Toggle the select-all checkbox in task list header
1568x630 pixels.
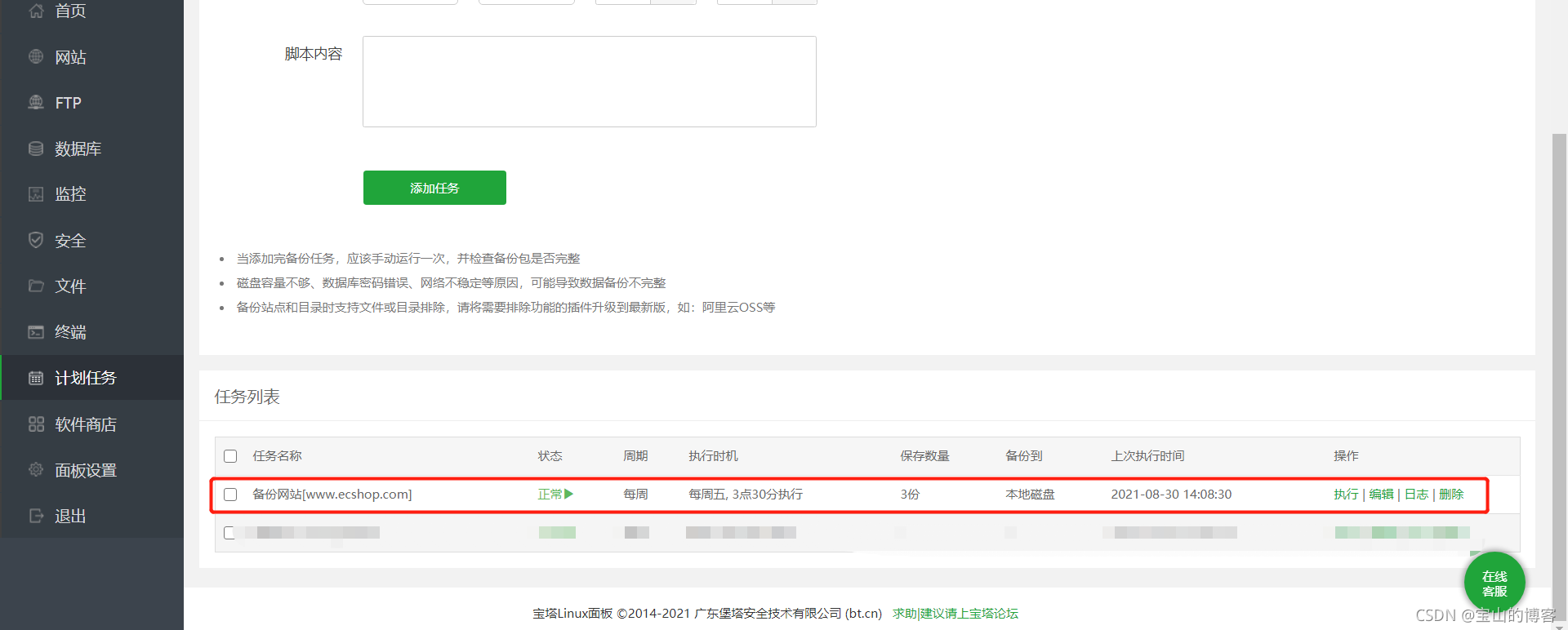[230, 456]
